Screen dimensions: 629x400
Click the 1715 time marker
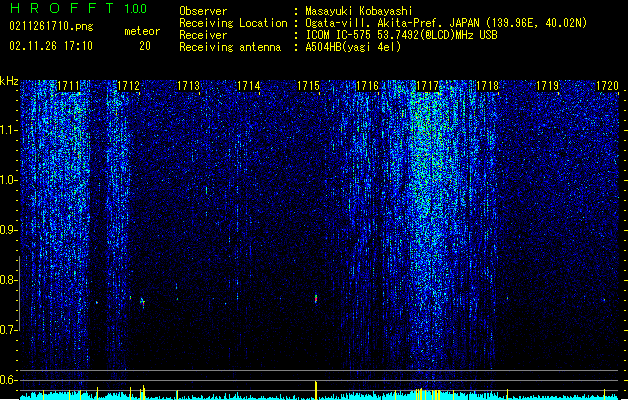(308, 86)
